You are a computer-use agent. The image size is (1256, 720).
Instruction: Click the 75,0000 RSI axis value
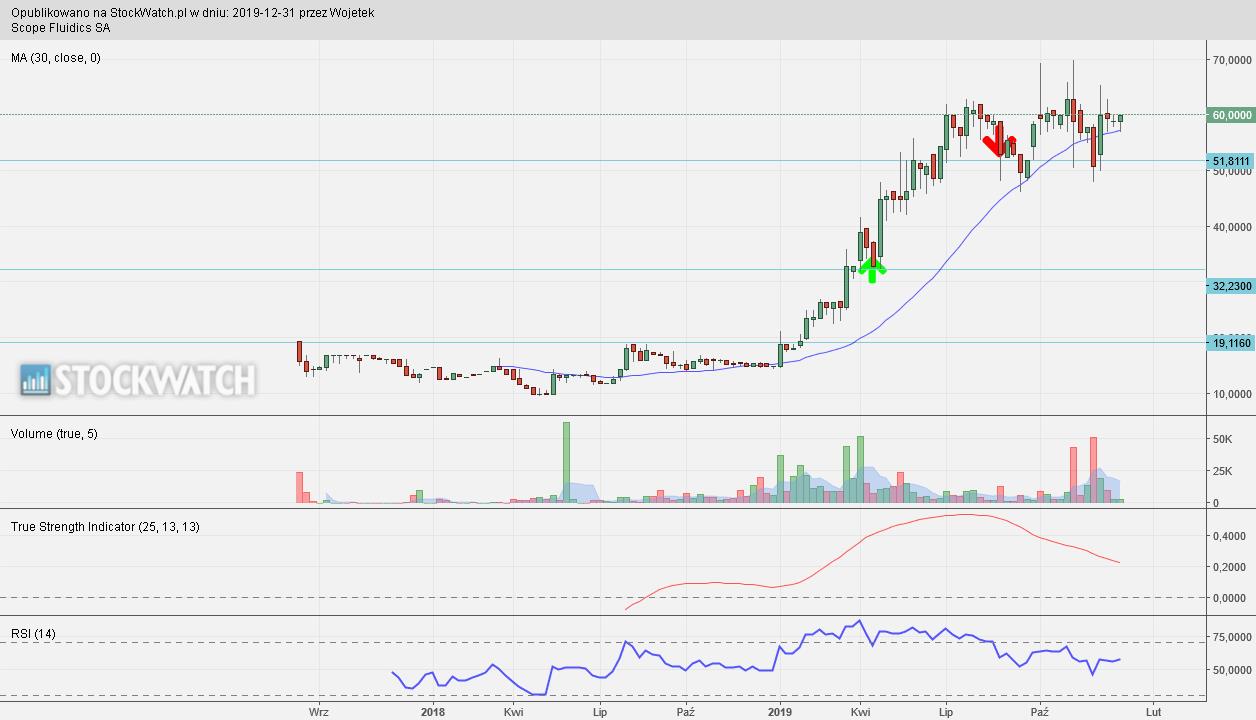[x=1232, y=637]
